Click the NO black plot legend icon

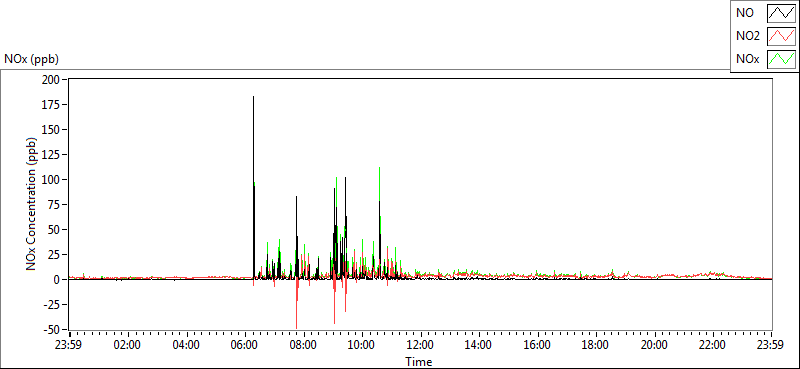pos(782,13)
